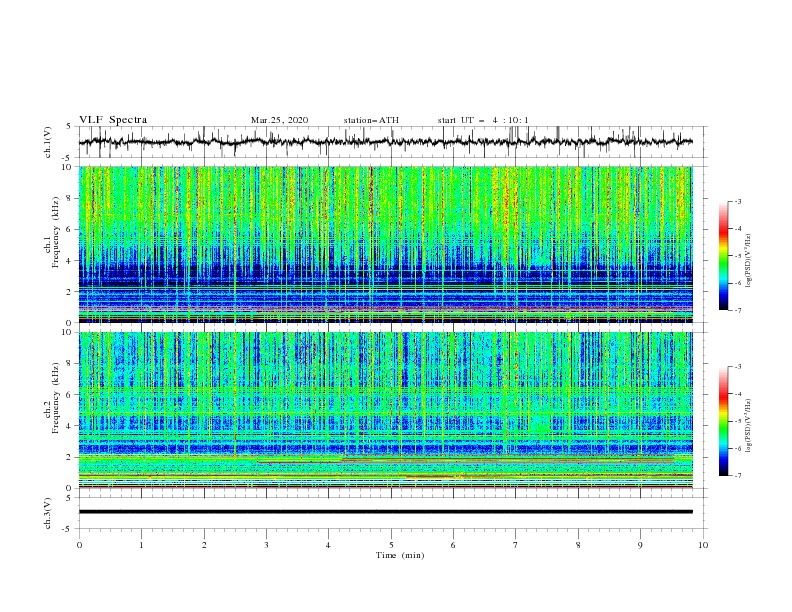Click the ch.1 voltage waveform trace
The height and width of the screenshot is (612, 792).
[385, 142]
